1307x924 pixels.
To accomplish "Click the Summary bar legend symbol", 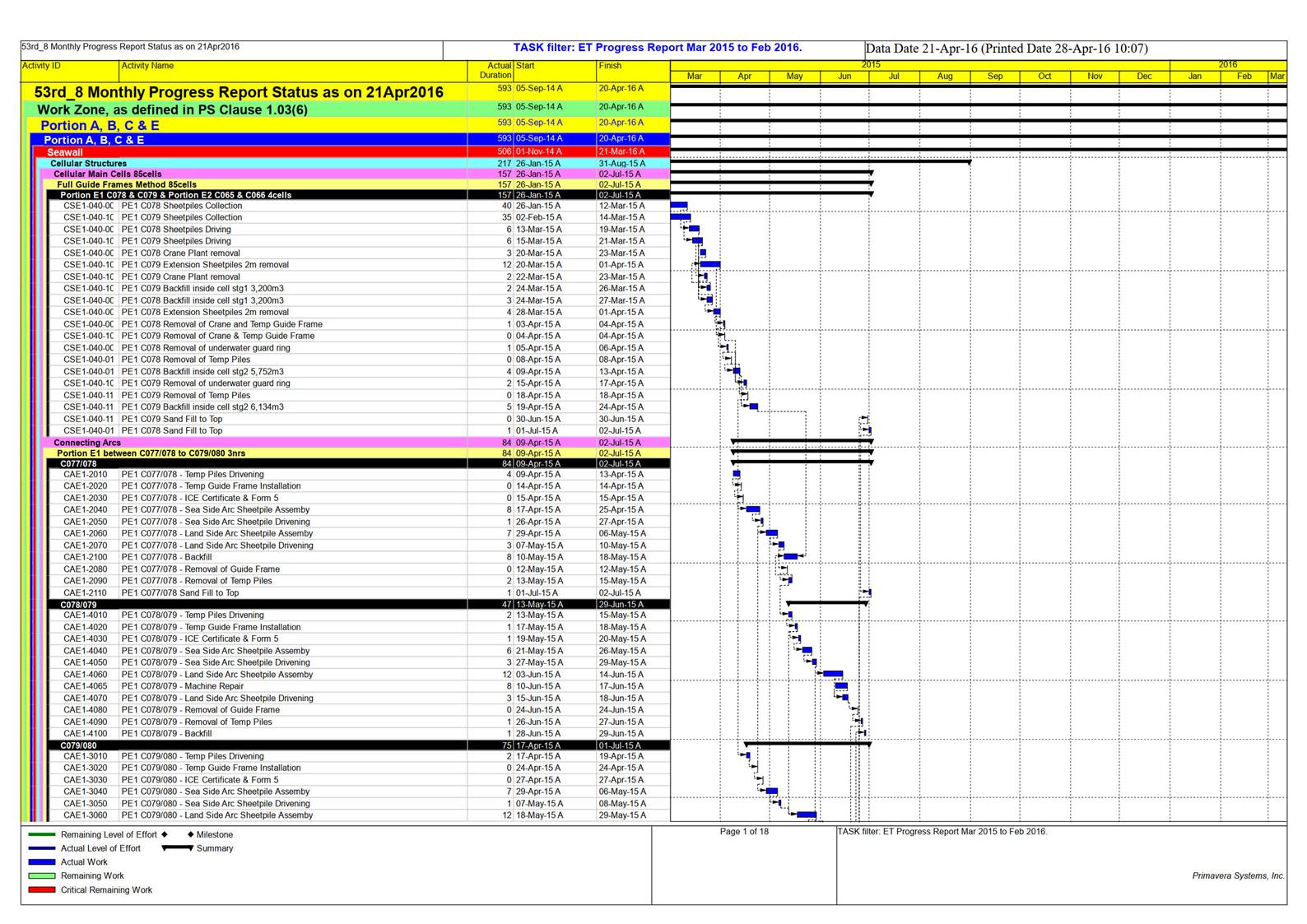I will tap(177, 848).
